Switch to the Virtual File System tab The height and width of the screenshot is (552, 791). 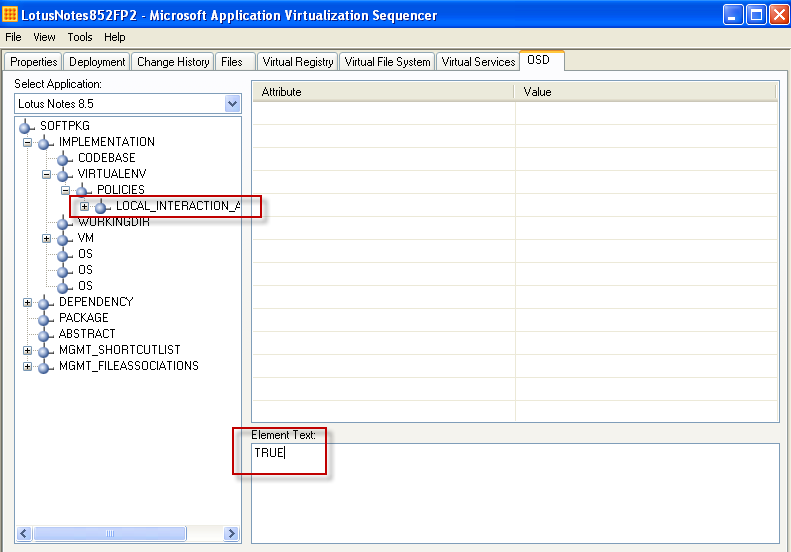coord(387,62)
